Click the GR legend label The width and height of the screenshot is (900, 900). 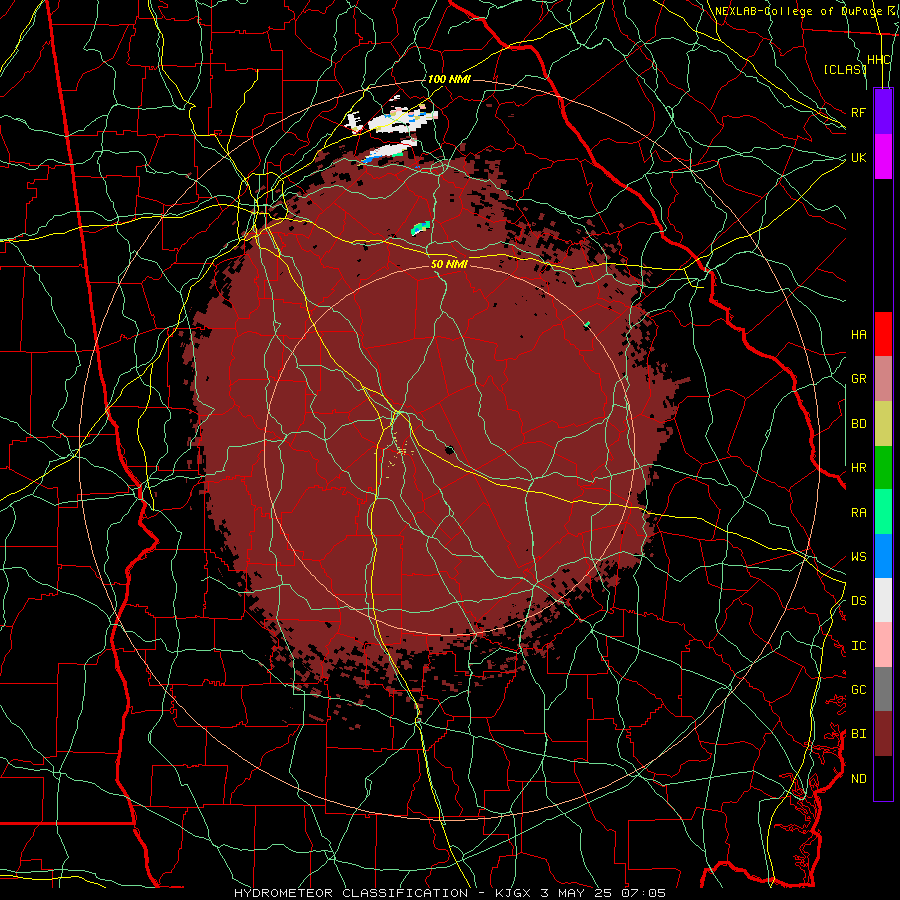(x=858, y=379)
